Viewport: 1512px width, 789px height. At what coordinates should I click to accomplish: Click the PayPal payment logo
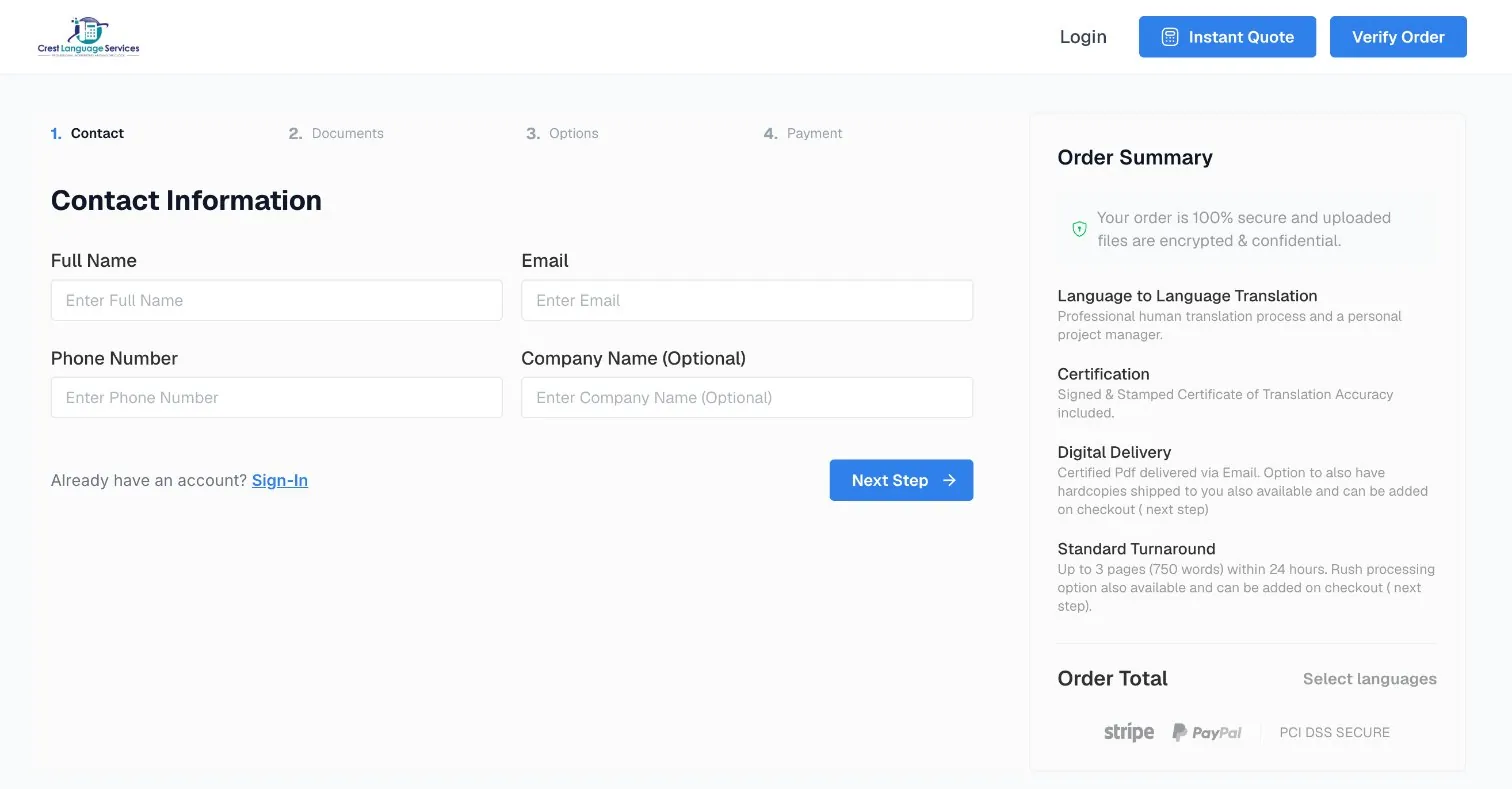coord(1207,733)
